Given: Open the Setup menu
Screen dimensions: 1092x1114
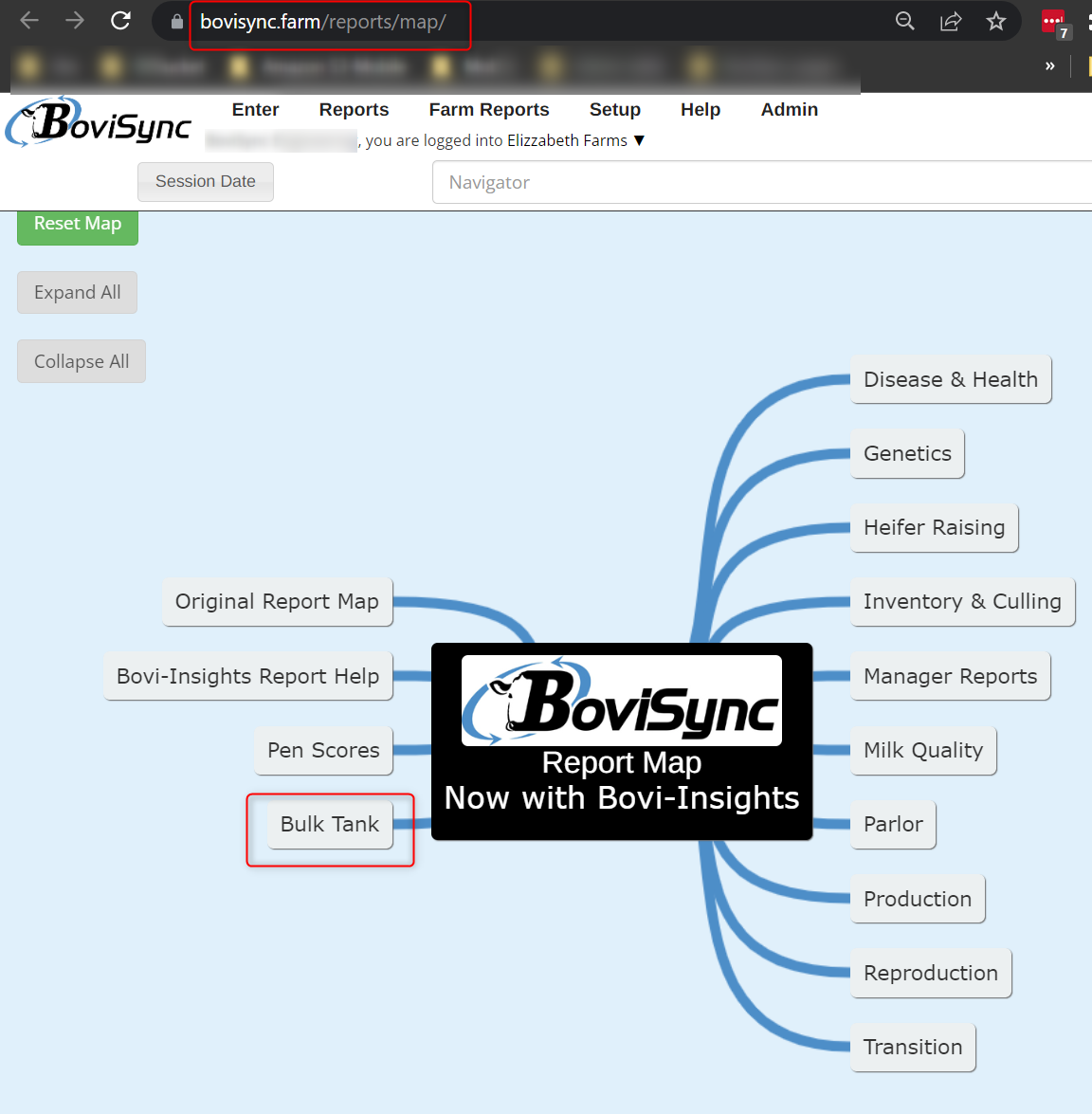Looking at the screenshot, I should tap(614, 109).
